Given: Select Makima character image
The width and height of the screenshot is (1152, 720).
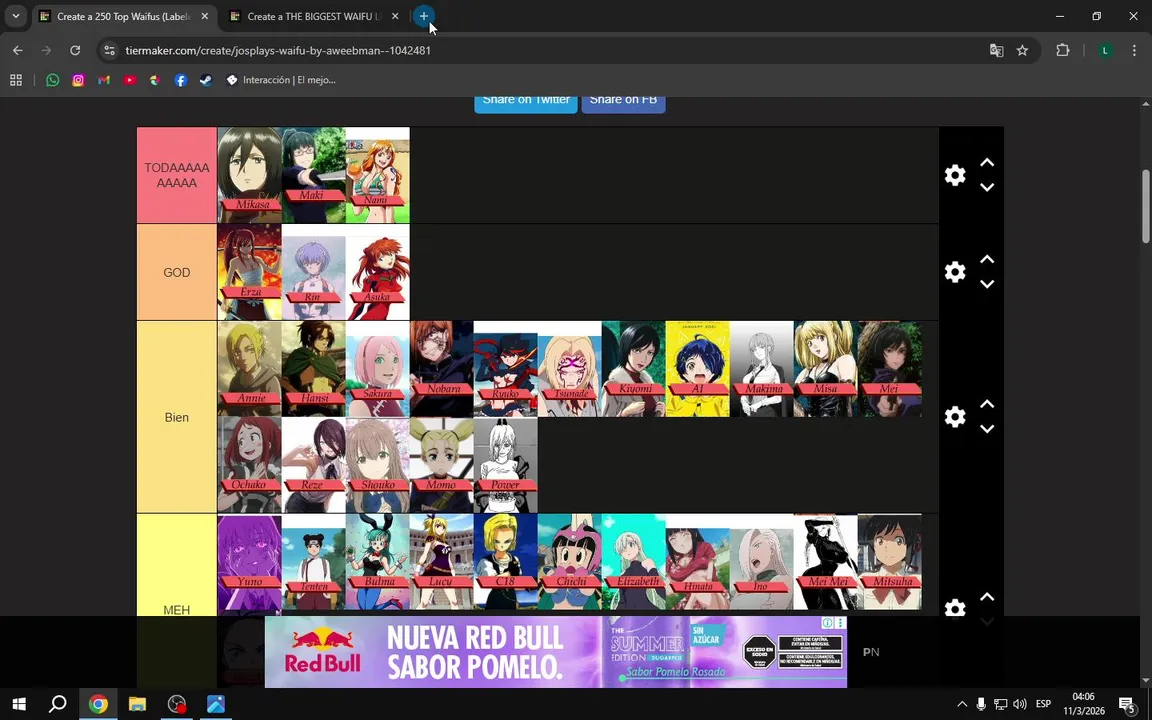Looking at the screenshot, I should (x=761, y=369).
